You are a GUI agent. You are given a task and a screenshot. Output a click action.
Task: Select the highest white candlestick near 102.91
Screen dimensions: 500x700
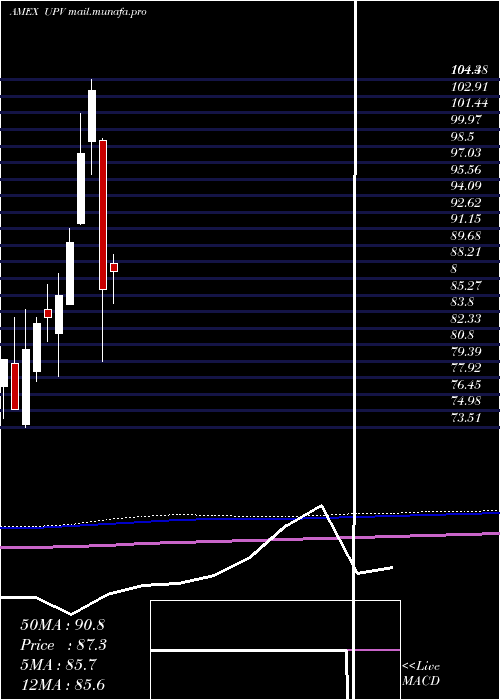tap(92, 116)
